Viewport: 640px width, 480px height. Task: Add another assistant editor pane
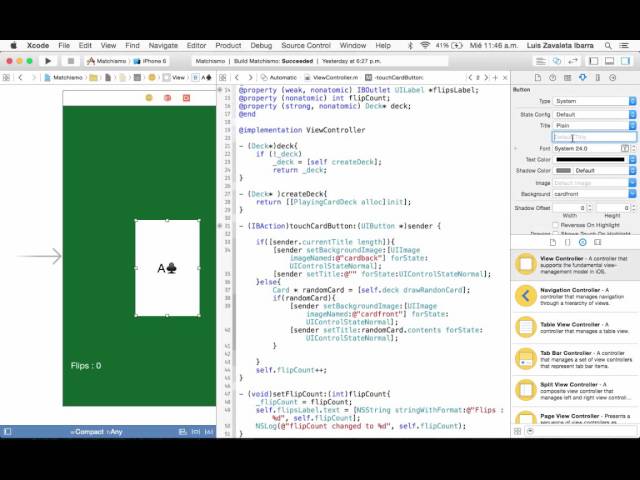click(x=495, y=78)
